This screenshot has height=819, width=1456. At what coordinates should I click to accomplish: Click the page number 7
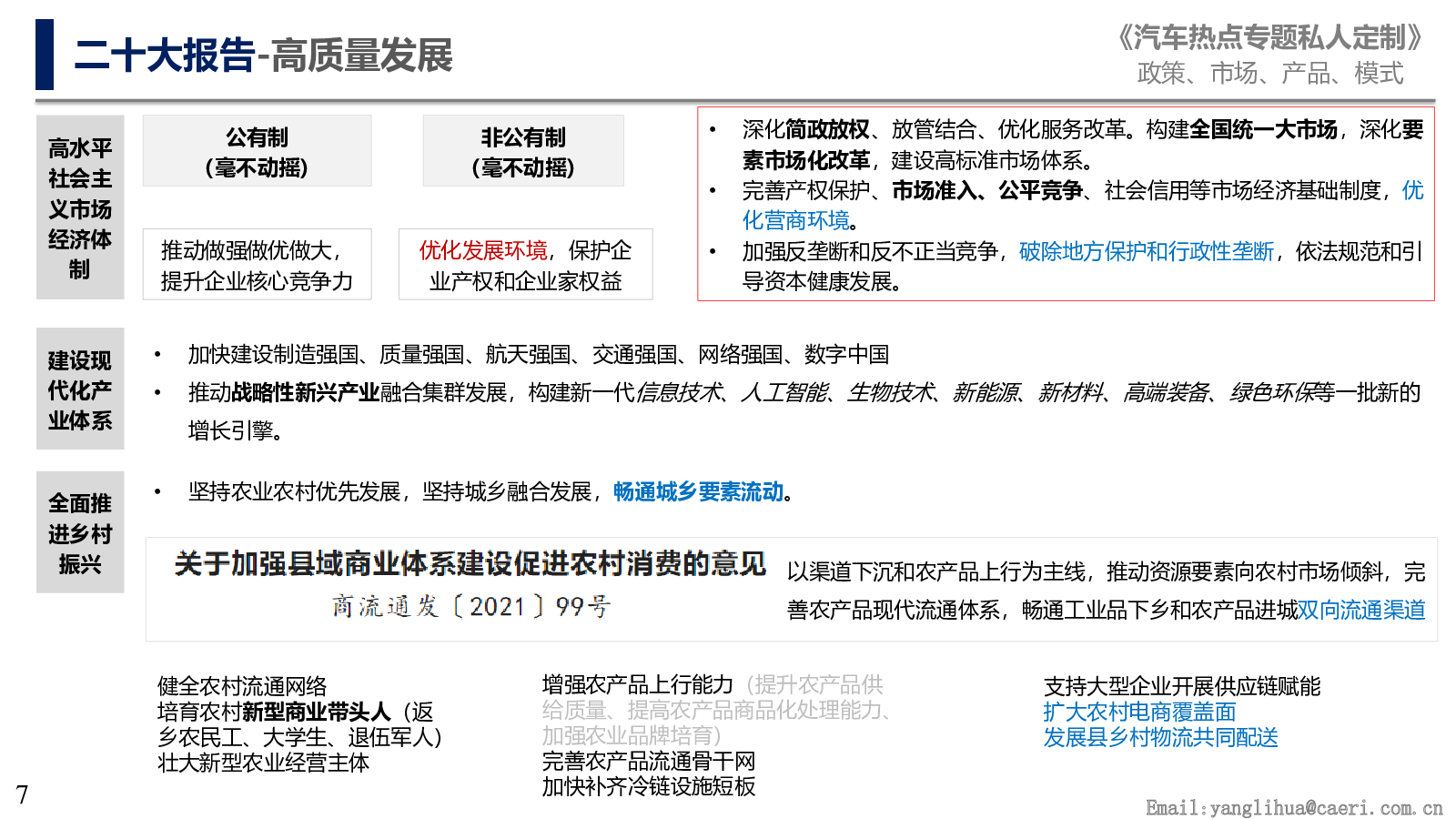pyautogui.click(x=22, y=794)
